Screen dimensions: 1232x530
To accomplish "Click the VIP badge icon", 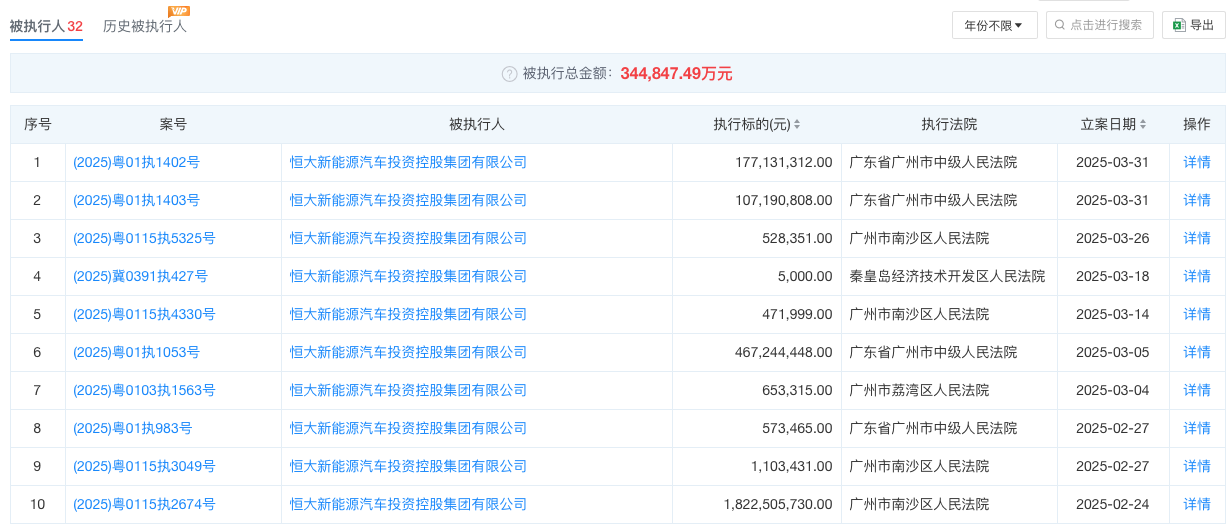I will [x=179, y=11].
